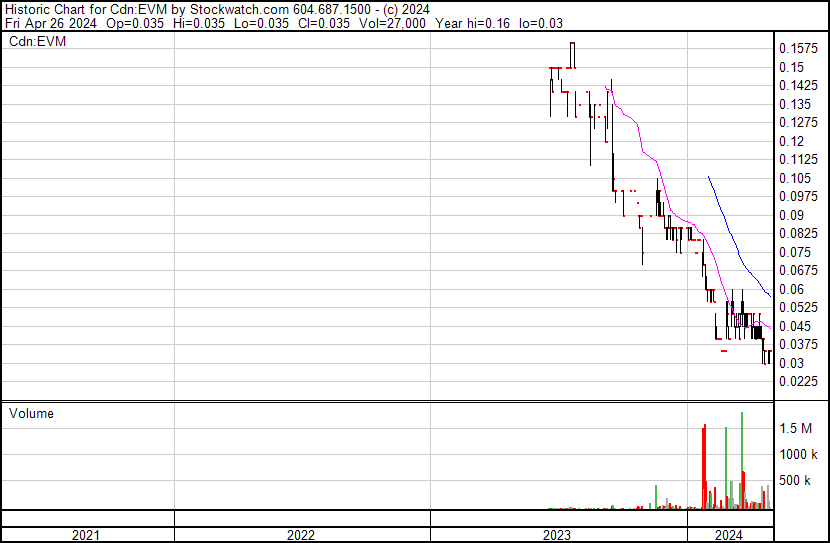Click the 2021 year label on timeline
Screen dimensions: 830x543
(x=87, y=535)
